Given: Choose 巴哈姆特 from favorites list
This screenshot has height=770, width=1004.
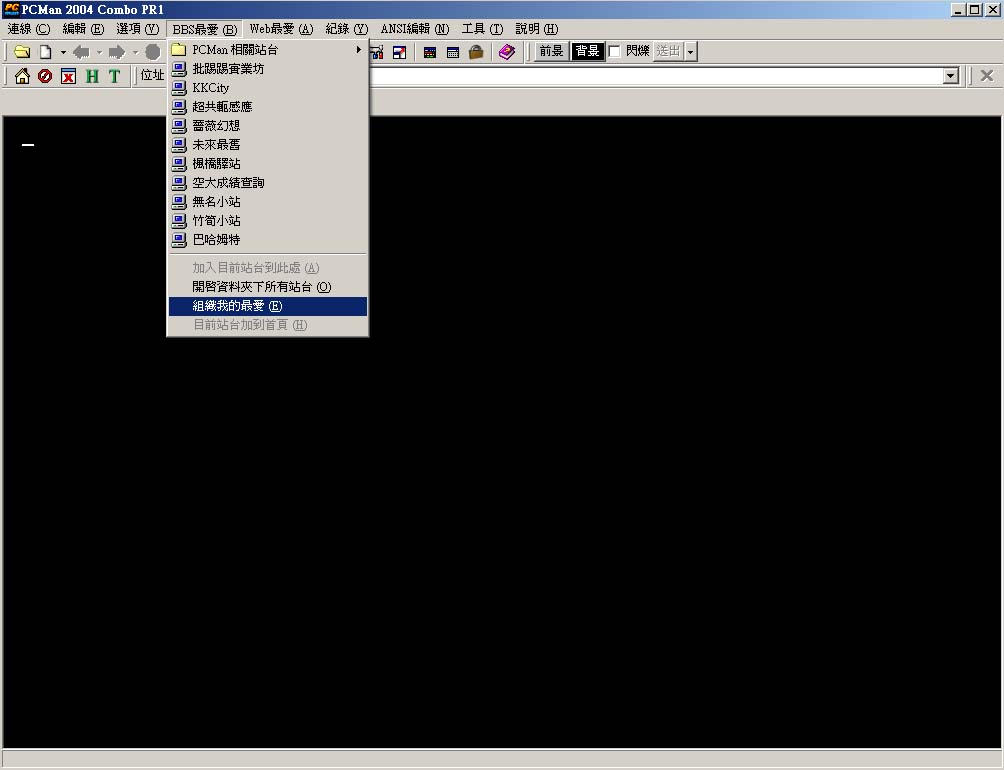Looking at the screenshot, I should coord(217,240).
